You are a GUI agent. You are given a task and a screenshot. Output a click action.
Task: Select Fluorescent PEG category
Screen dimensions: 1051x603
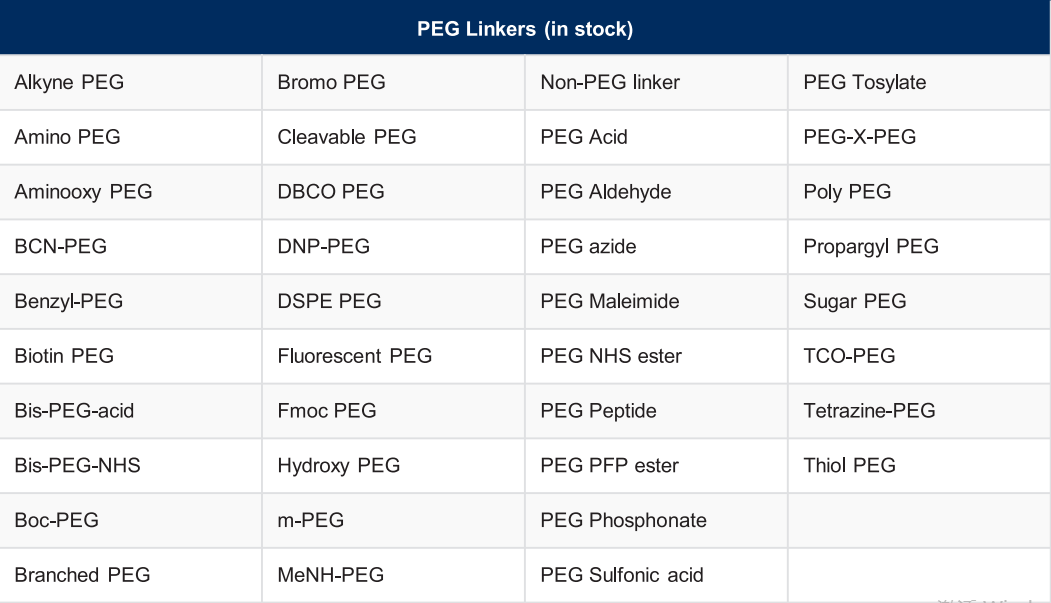click(354, 356)
